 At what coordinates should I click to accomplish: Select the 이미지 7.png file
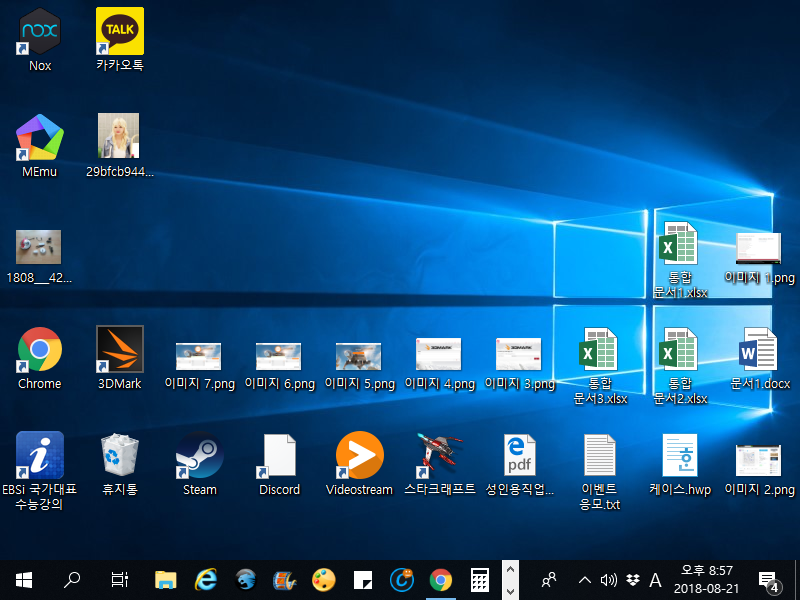click(x=199, y=365)
